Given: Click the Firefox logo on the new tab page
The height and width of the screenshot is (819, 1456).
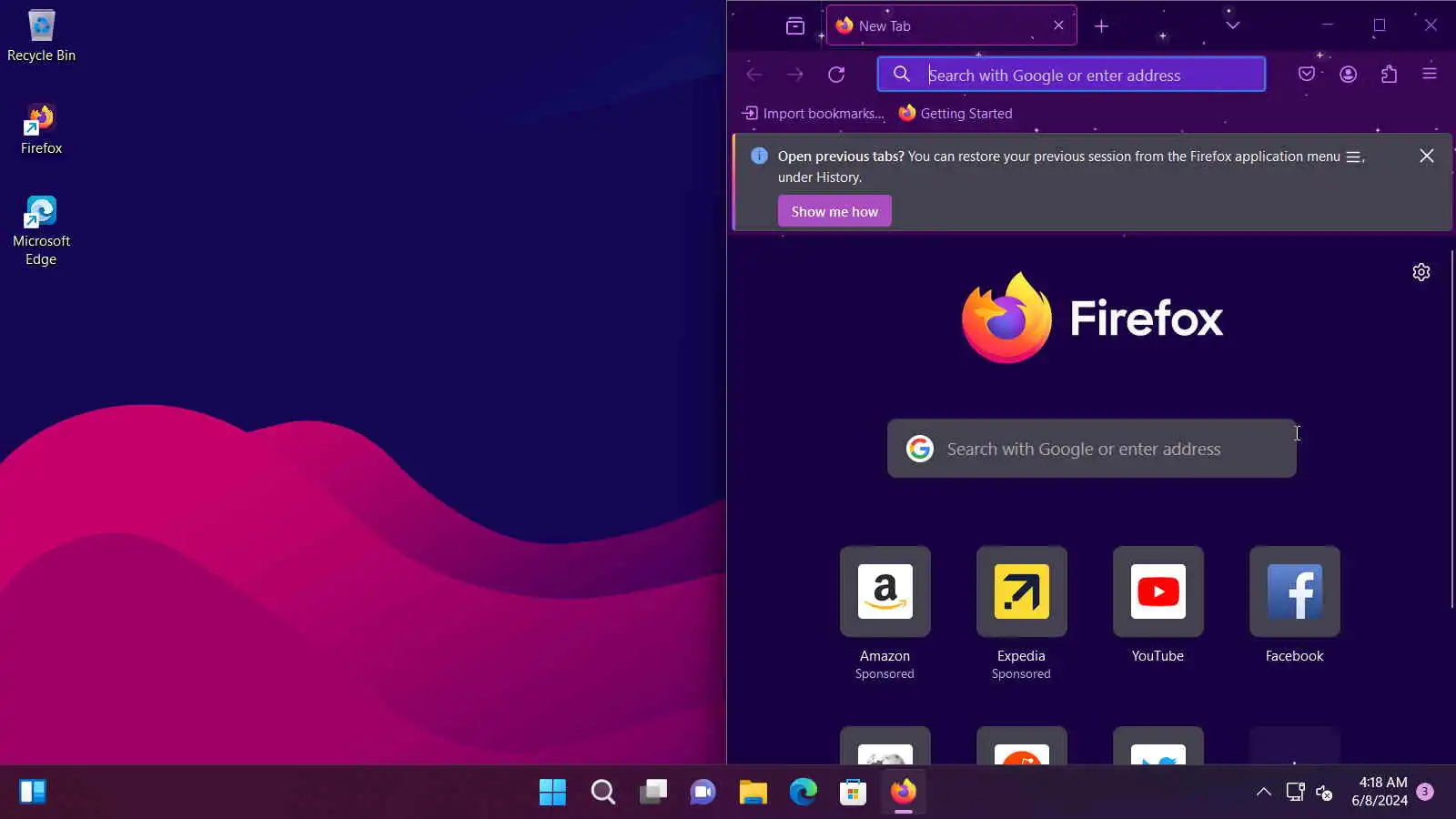Looking at the screenshot, I should (1092, 318).
